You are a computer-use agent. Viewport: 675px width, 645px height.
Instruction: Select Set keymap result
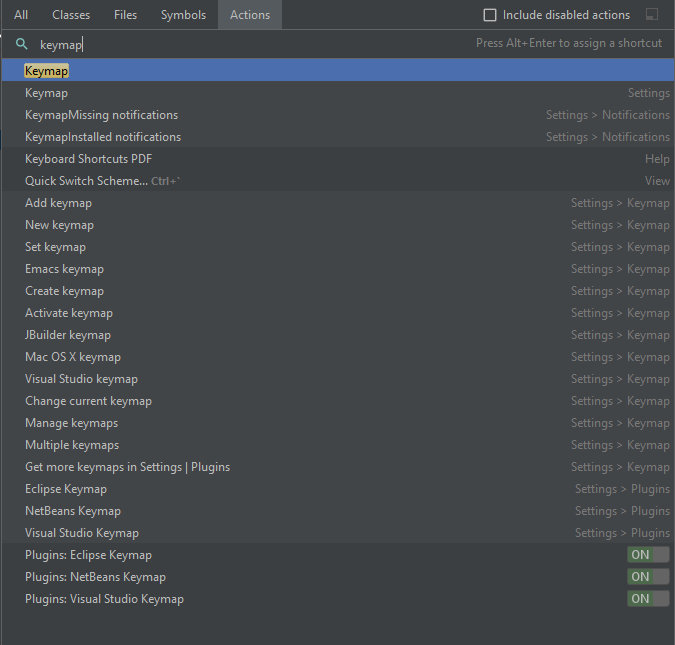point(338,246)
